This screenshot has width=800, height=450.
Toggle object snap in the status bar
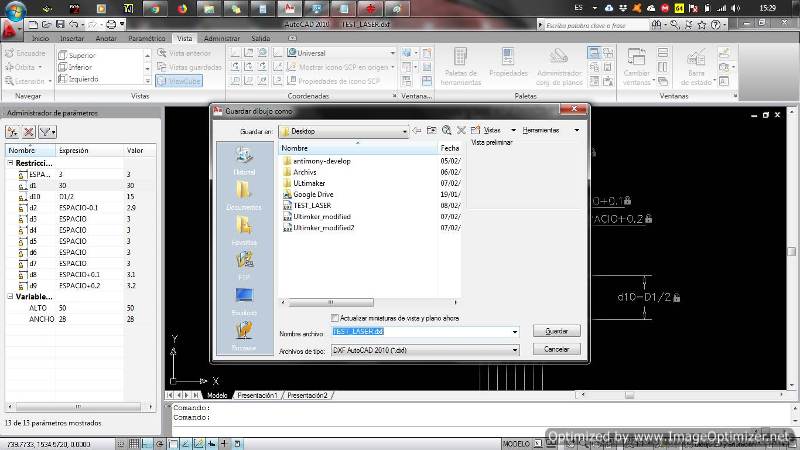point(173,444)
